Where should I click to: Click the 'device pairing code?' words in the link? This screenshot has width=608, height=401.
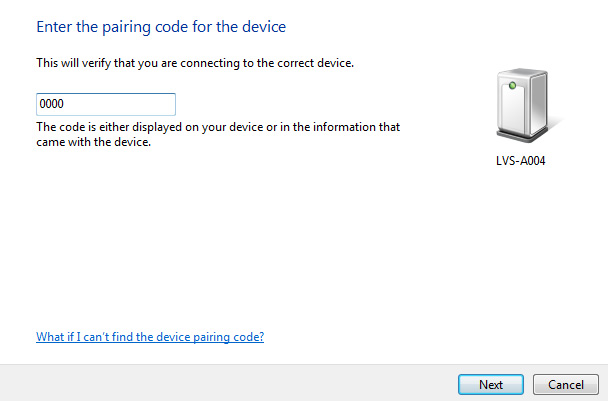tap(210, 337)
